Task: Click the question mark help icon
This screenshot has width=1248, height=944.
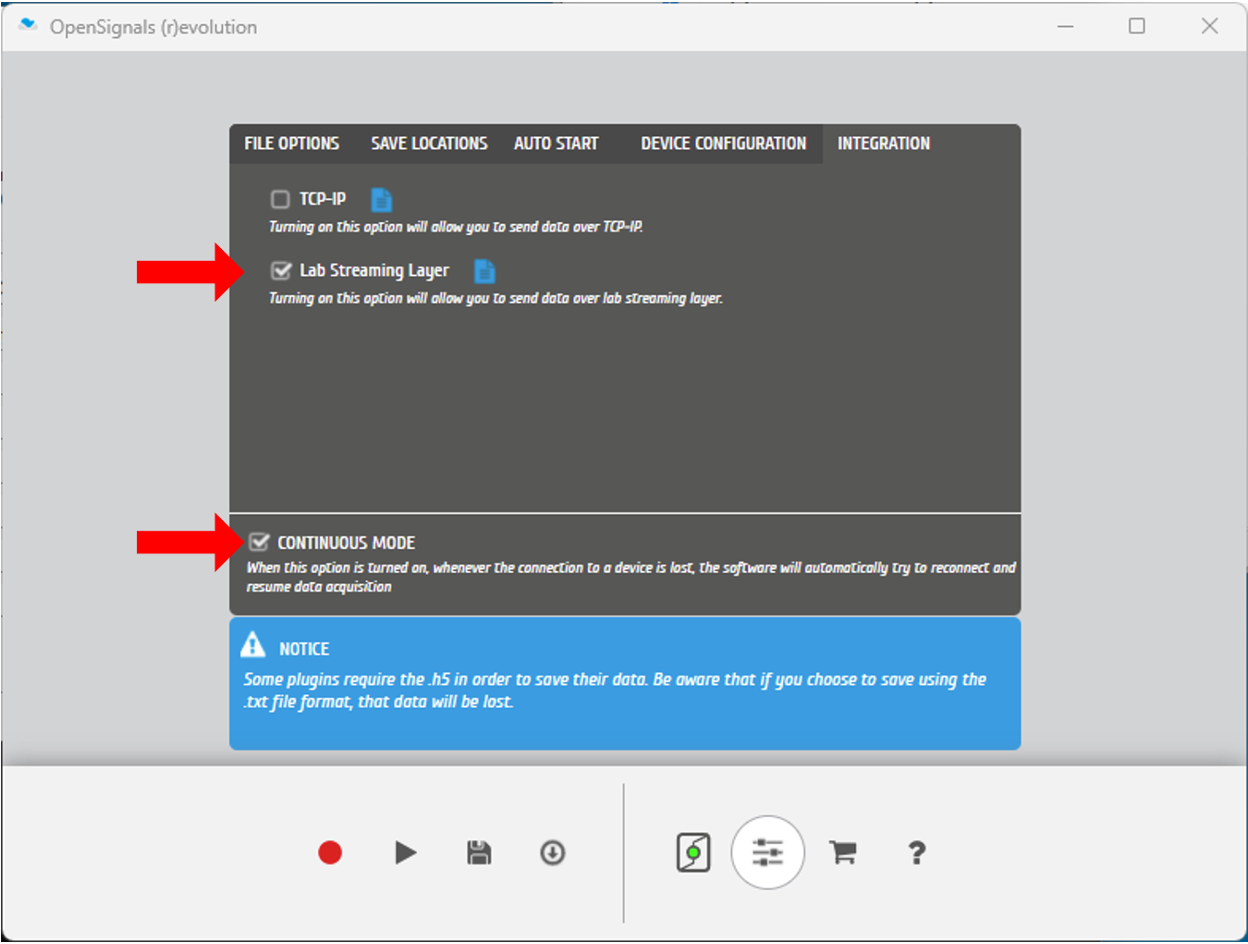Action: pos(916,853)
